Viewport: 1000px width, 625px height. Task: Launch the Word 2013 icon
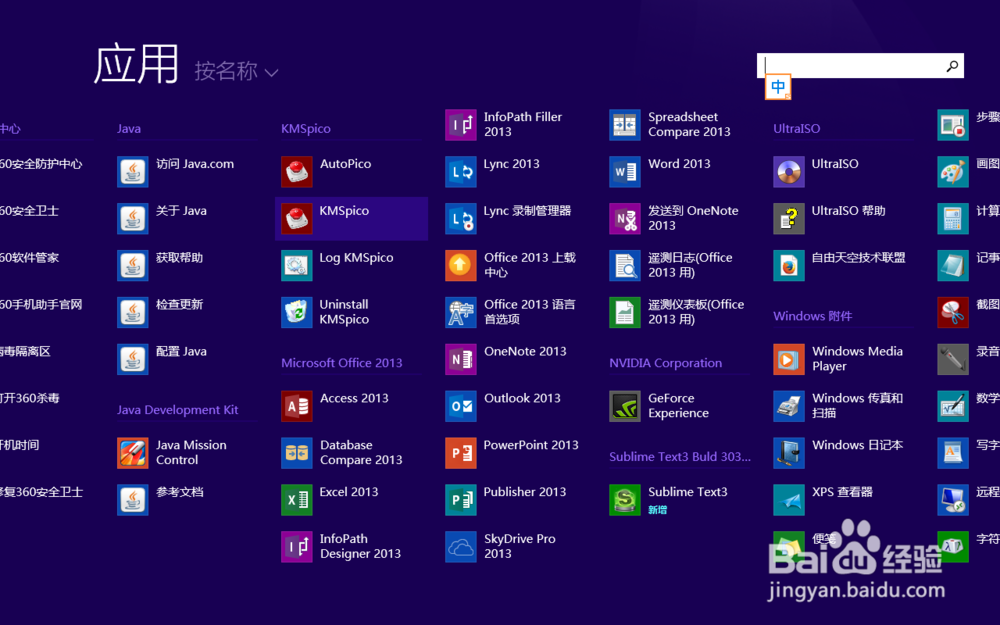pos(624,172)
